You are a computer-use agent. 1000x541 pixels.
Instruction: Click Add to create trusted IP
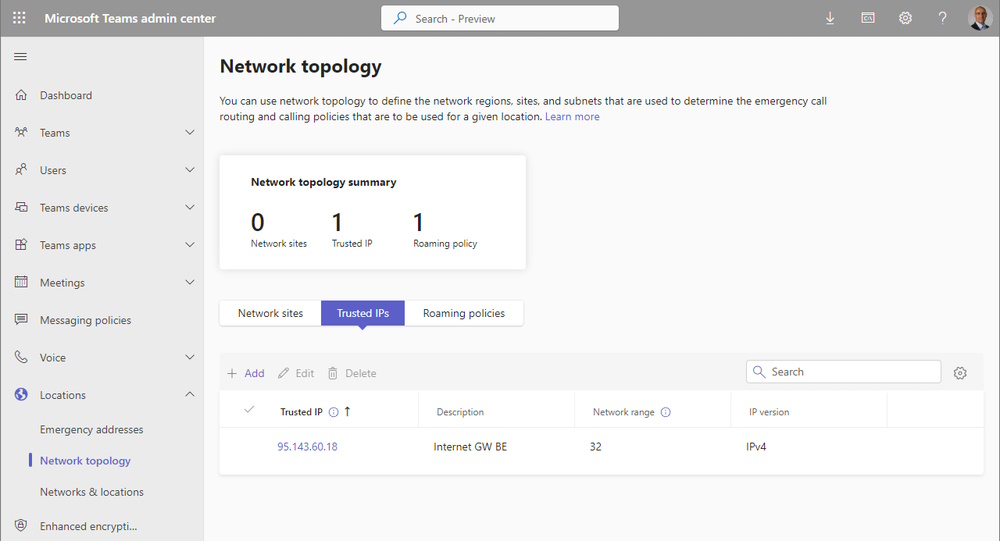click(246, 373)
